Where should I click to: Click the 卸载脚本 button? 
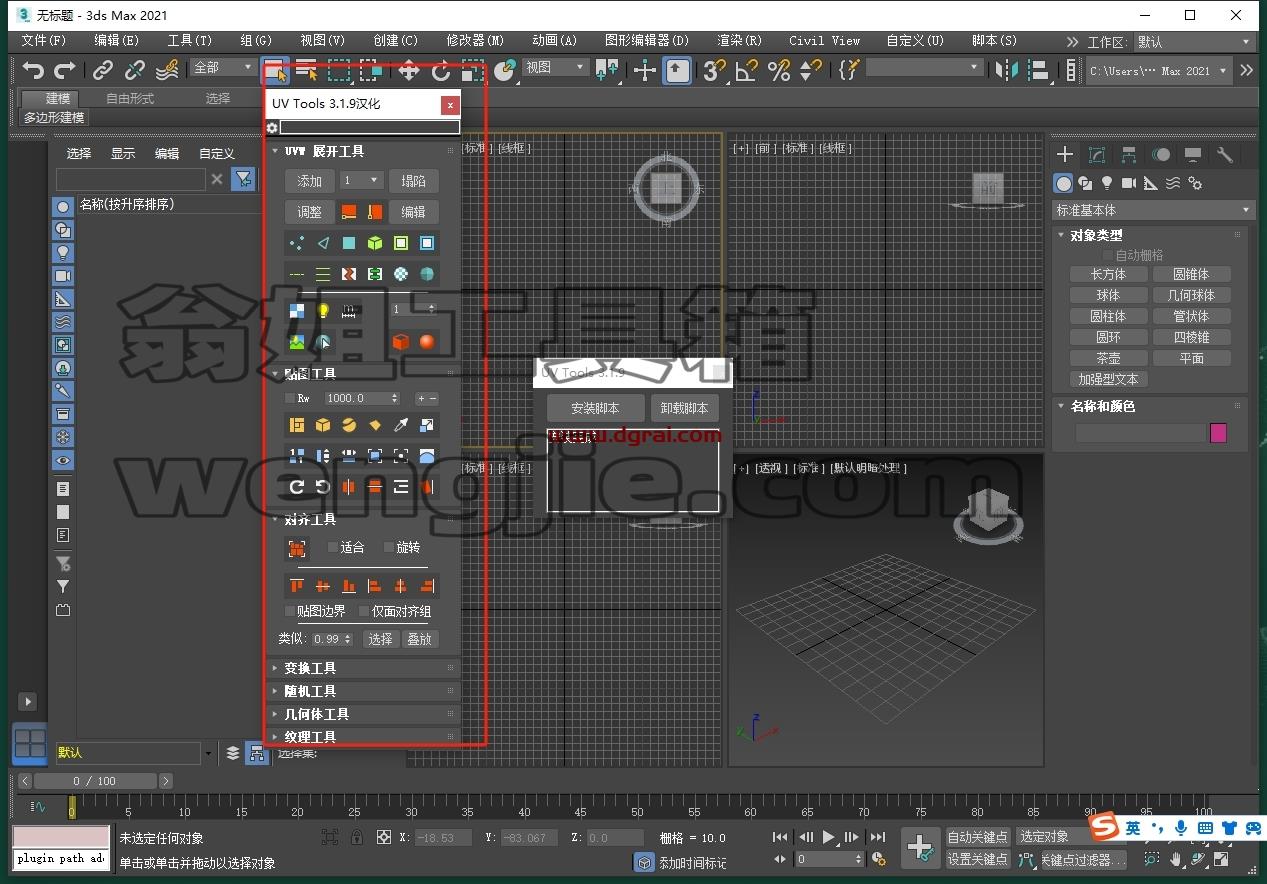(x=684, y=408)
